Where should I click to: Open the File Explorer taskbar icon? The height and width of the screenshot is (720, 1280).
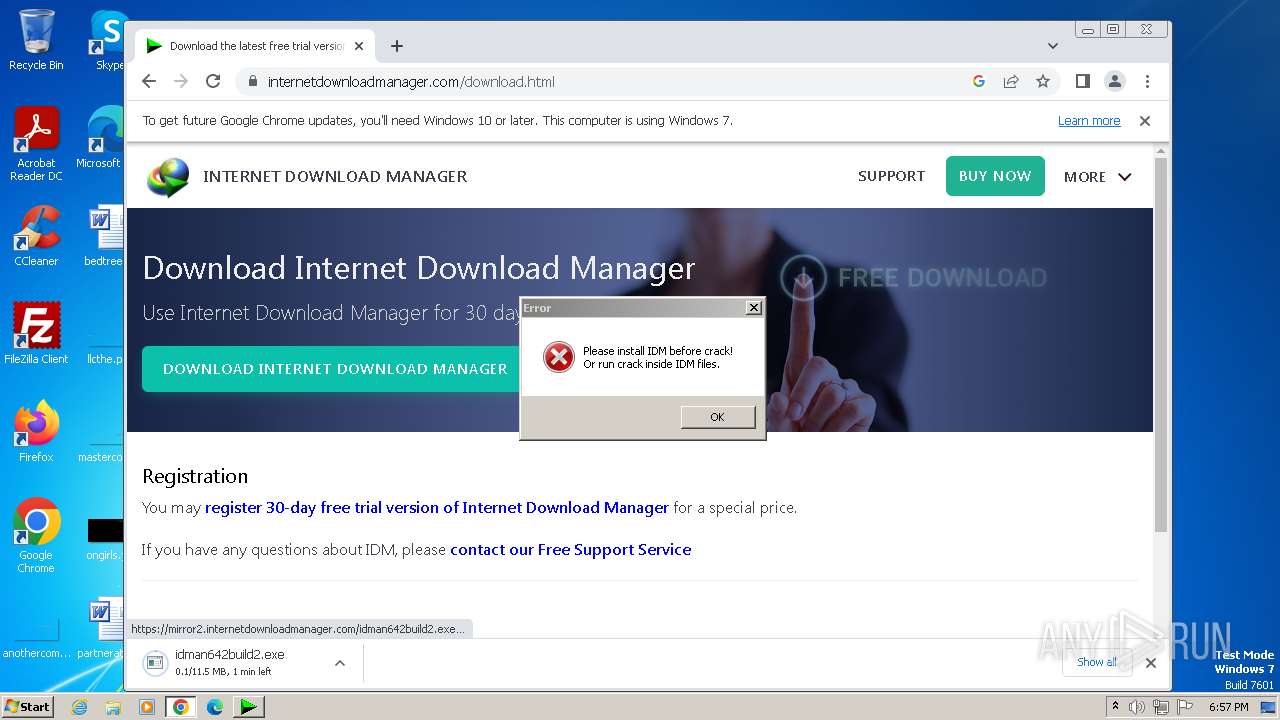pyautogui.click(x=113, y=707)
